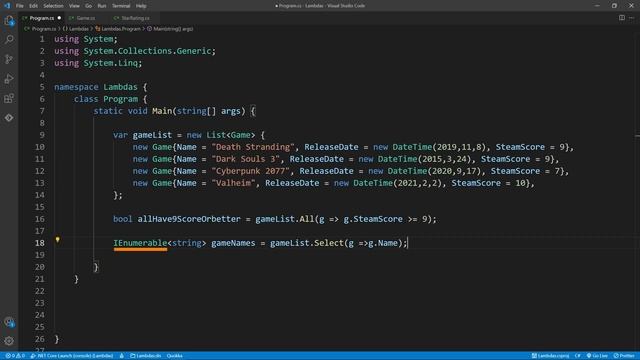The height and width of the screenshot is (360, 640).
Task: Open the Edit menu
Action: tap(33, 6)
